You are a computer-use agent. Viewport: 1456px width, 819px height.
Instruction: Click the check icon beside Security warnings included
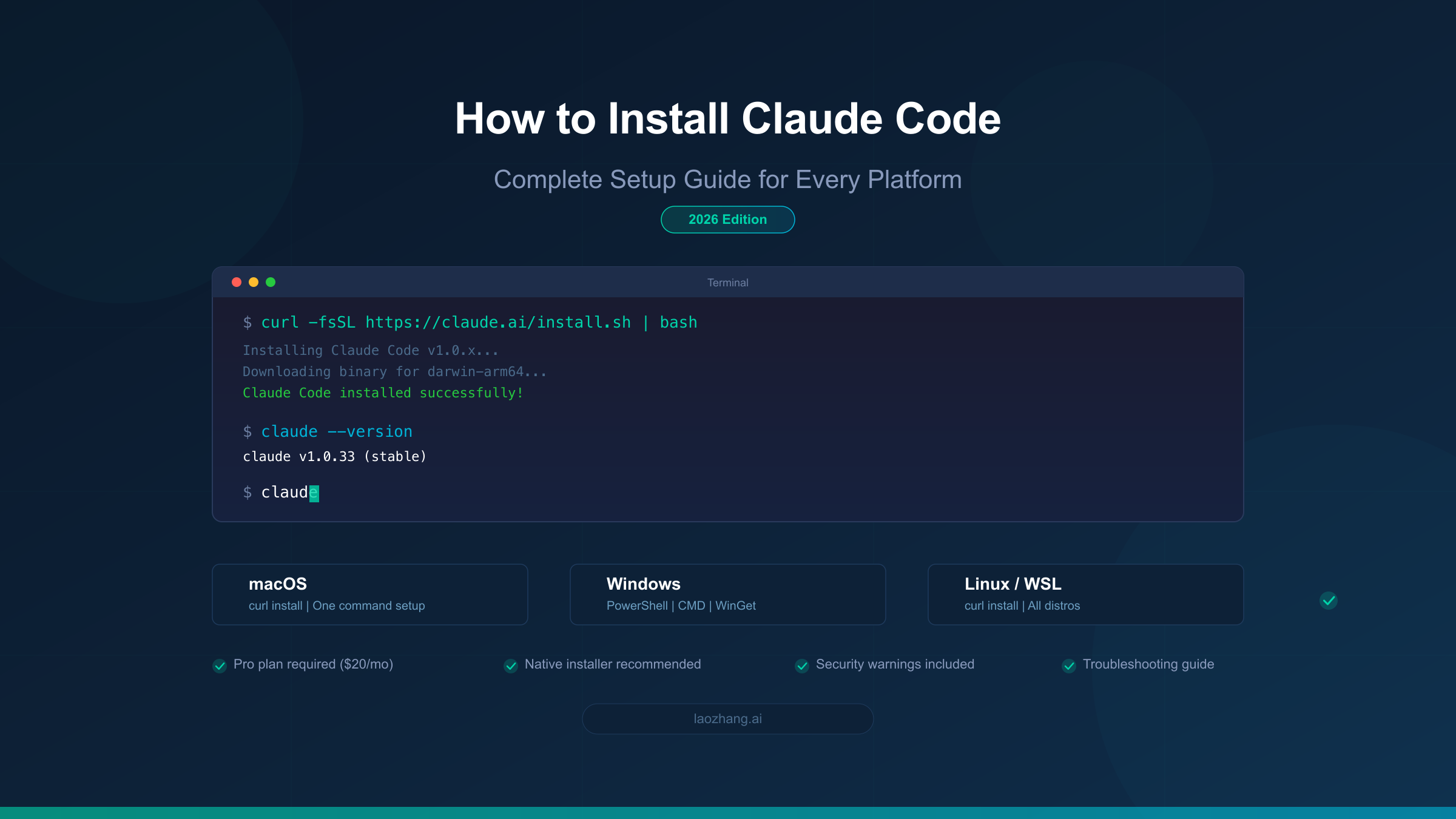802,666
